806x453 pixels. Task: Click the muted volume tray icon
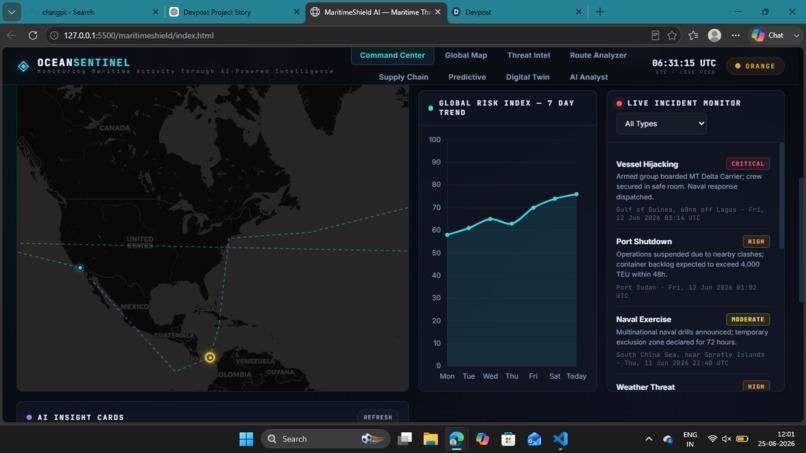726,439
